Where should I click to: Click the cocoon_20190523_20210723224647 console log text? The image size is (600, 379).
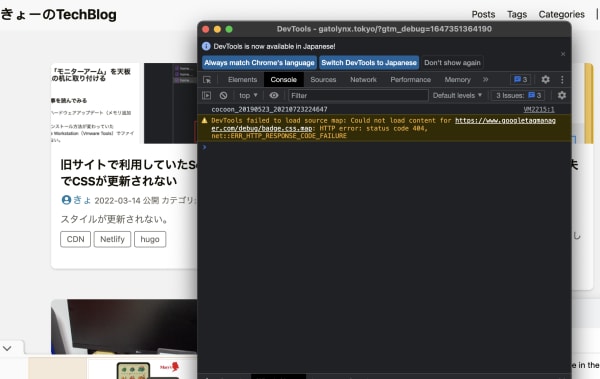(x=269, y=109)
